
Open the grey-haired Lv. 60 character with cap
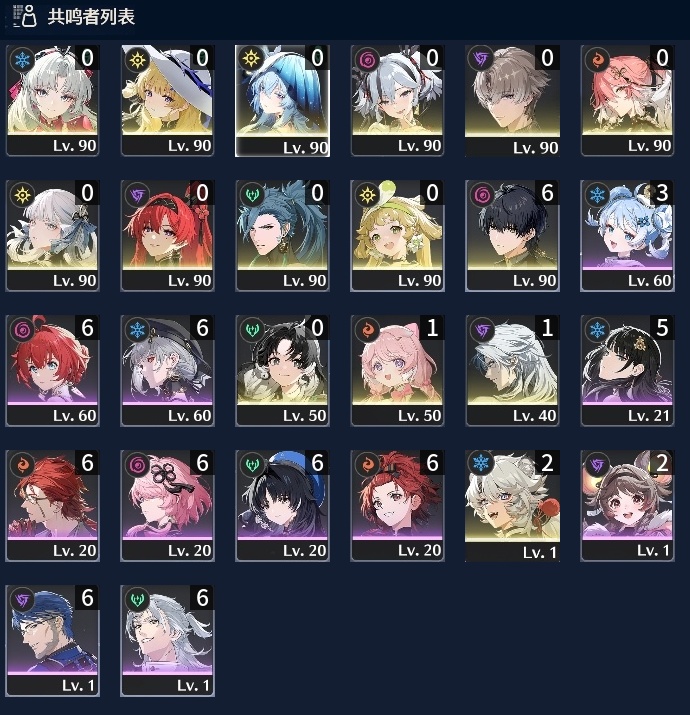167,370
